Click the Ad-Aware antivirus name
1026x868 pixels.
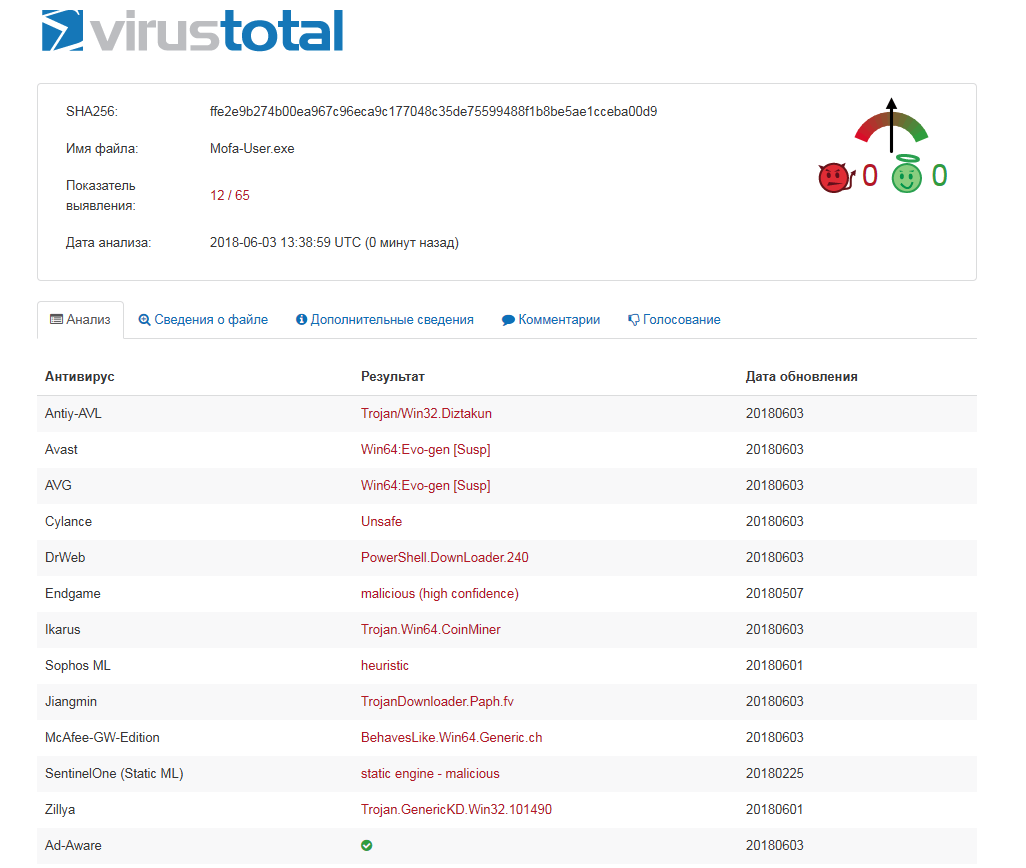pos(73,845)
